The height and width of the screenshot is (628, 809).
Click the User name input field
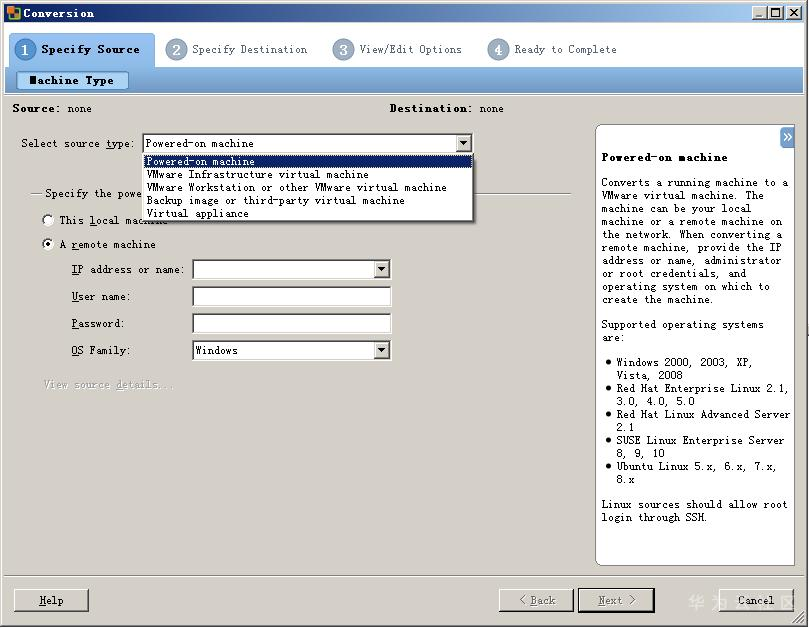[292, 296]
